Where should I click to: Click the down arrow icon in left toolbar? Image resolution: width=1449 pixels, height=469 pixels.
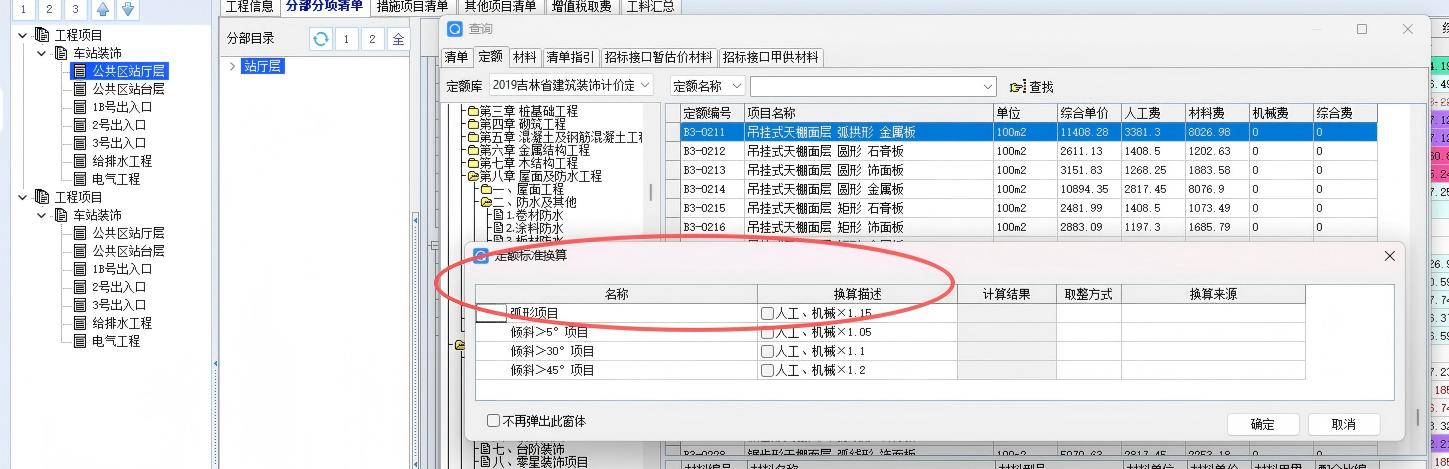(127, 10)
